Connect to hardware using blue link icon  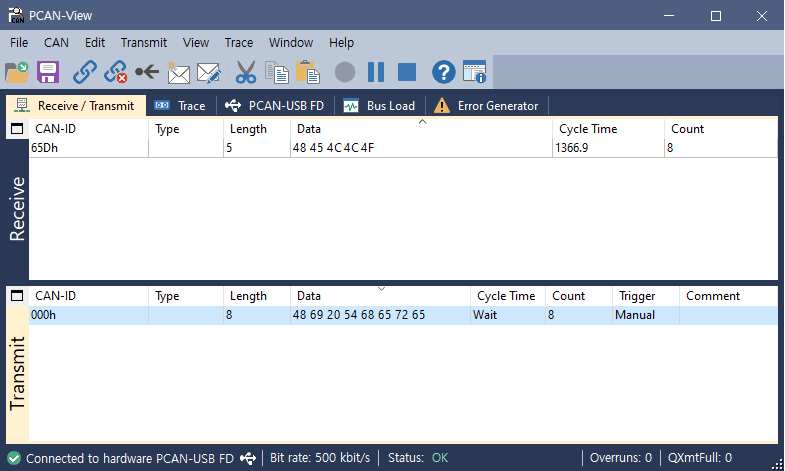(85, 72)
